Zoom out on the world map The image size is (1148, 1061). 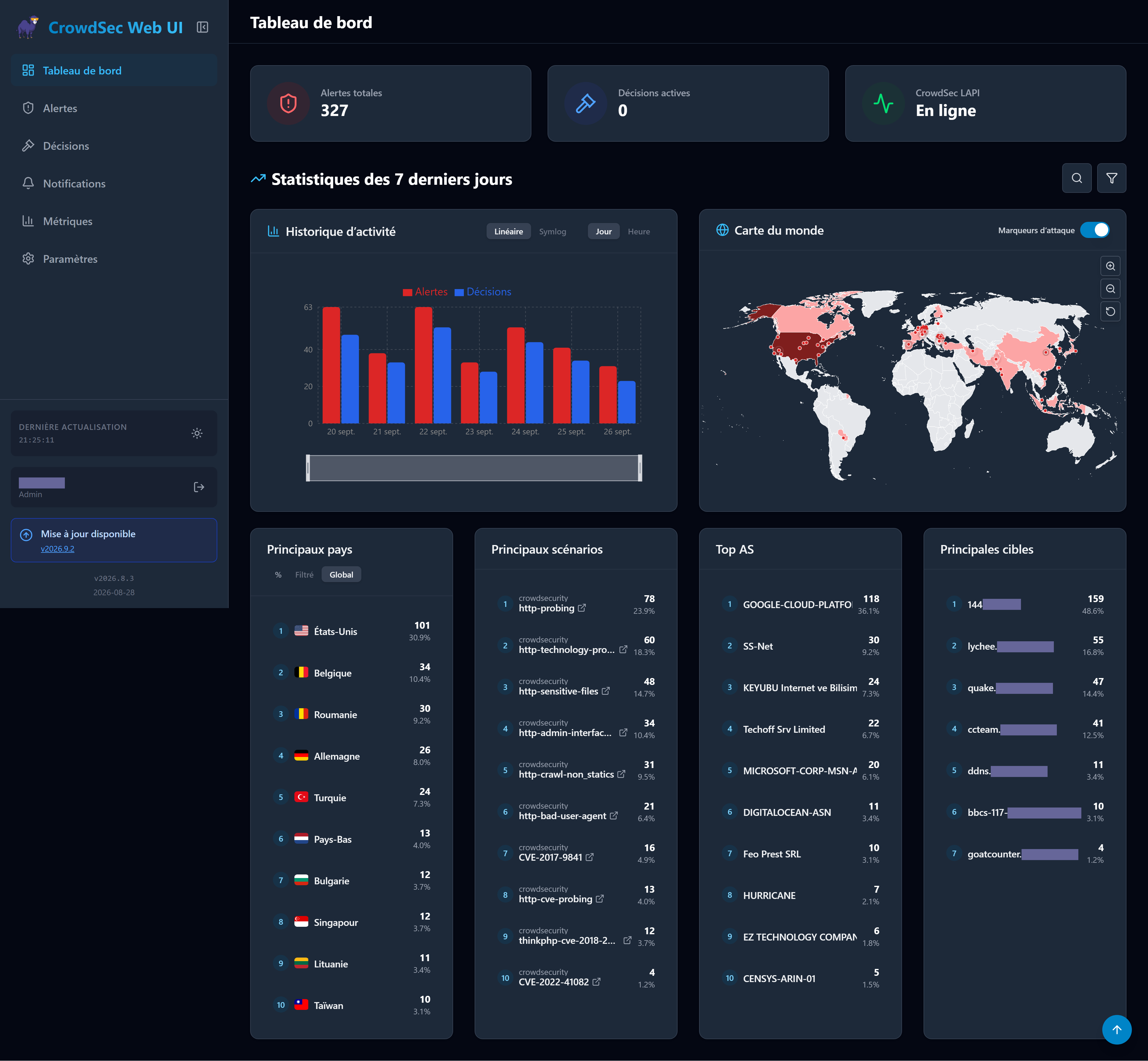coord(1110,289)
